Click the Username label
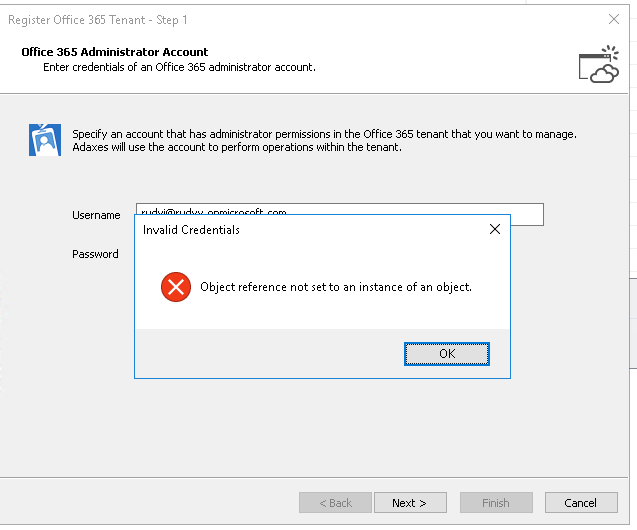 96,215
